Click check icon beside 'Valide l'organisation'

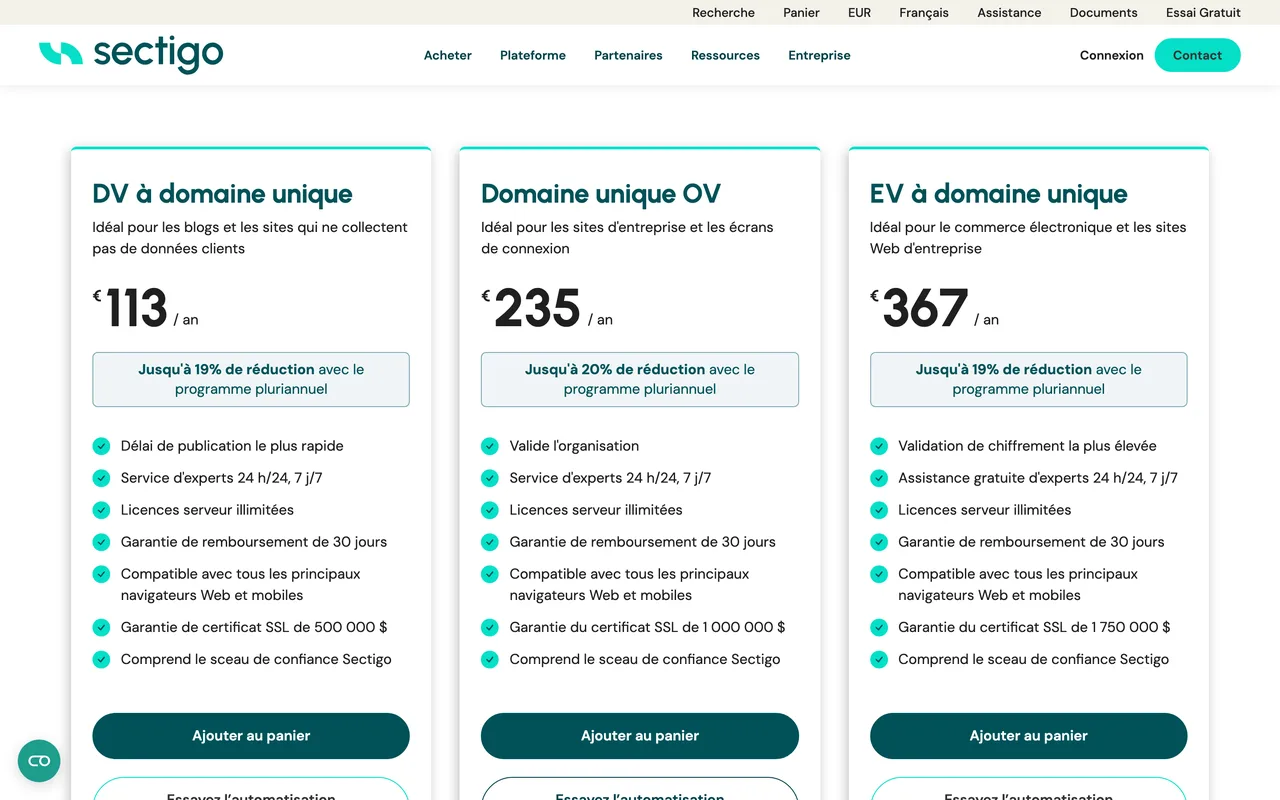(x=490, y=446)
